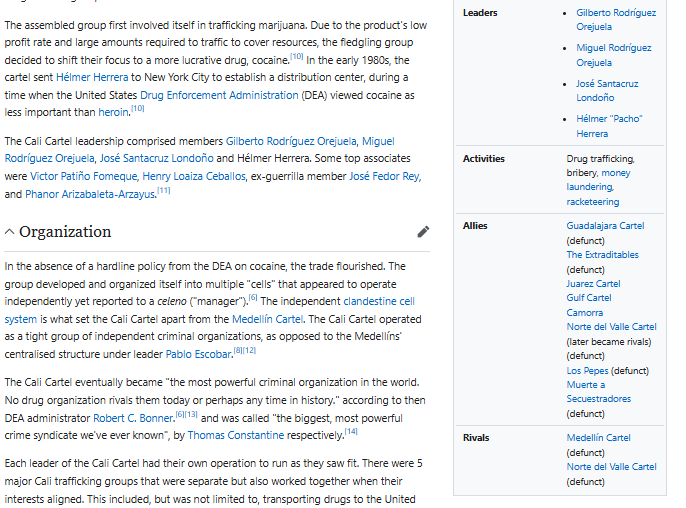Image resolution: width=686 pixels, height=508 pixels.
Task: Open clandestine cell system link
Action: pyautogui.click(x=379, y=301)
